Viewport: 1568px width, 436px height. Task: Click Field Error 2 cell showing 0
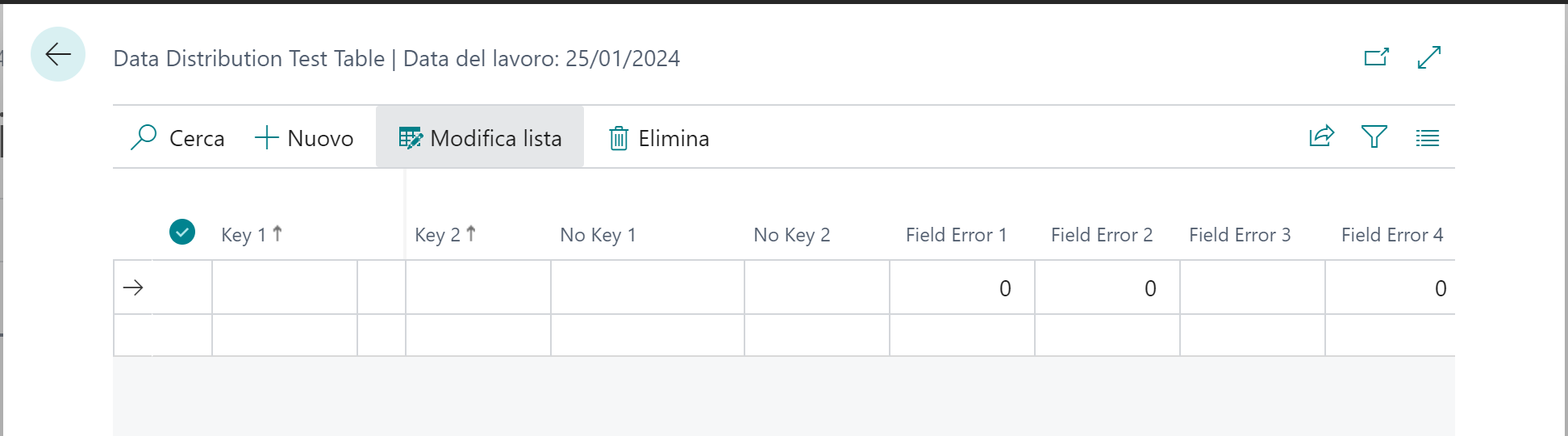1107,288
